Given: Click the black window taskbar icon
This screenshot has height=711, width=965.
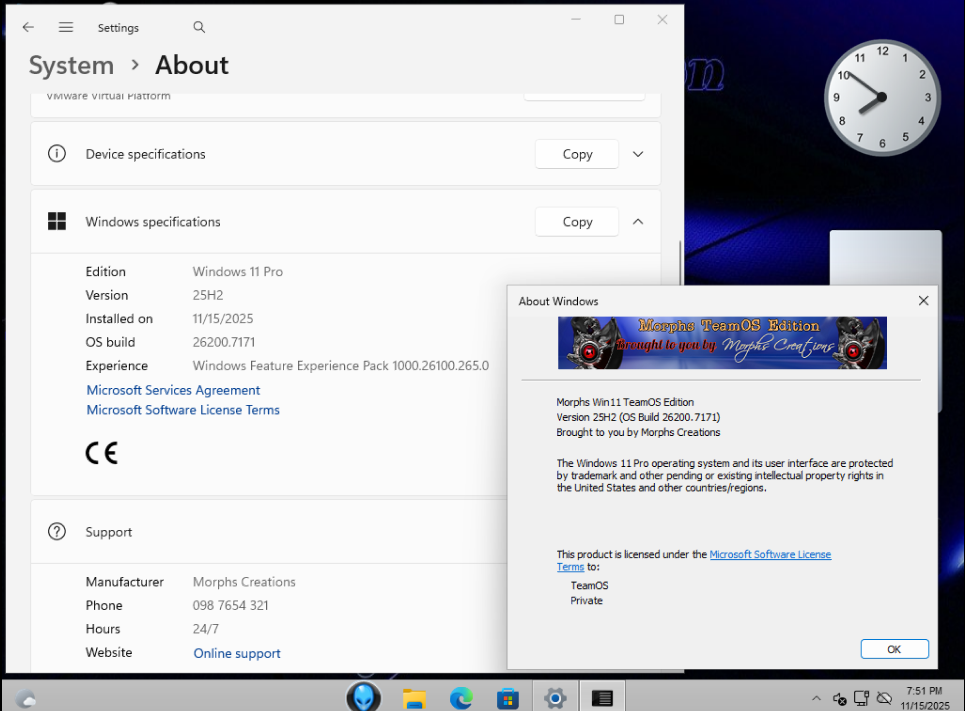Looking at the screenshot, I should tap(602, 698).
